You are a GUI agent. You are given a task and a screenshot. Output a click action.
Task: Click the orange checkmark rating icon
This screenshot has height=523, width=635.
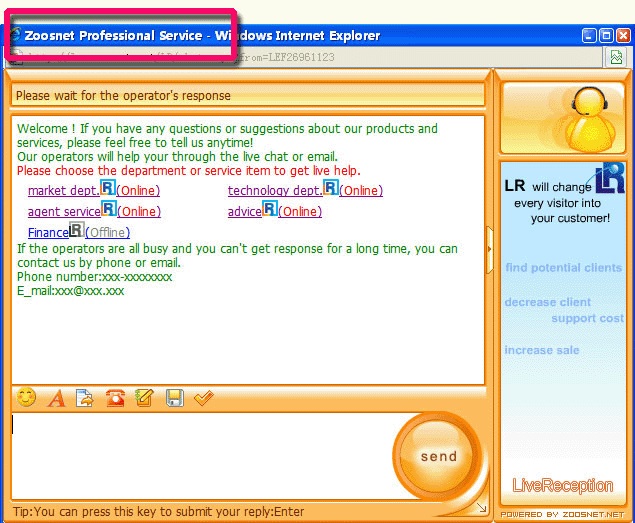coord(204,398)
